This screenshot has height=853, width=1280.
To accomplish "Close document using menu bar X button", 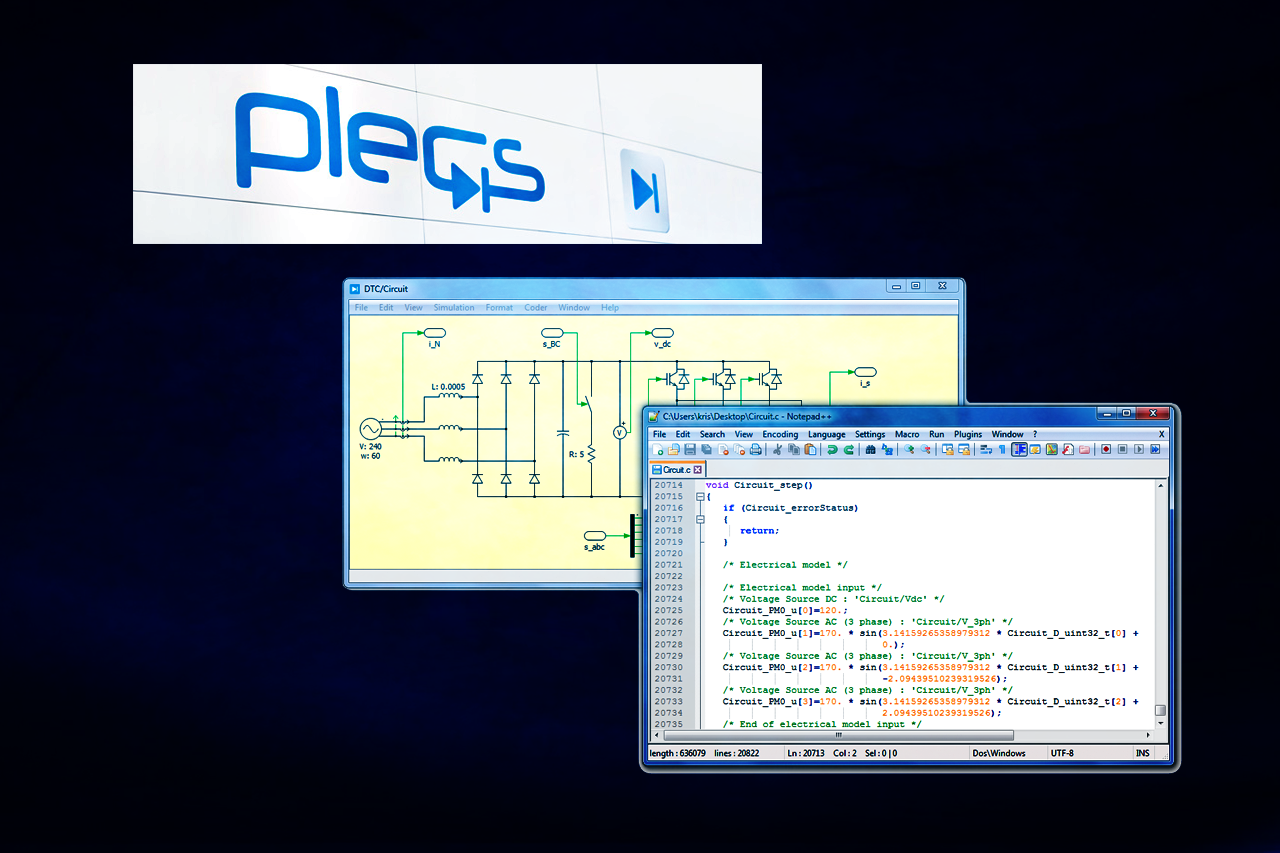I will (1161, 434).
